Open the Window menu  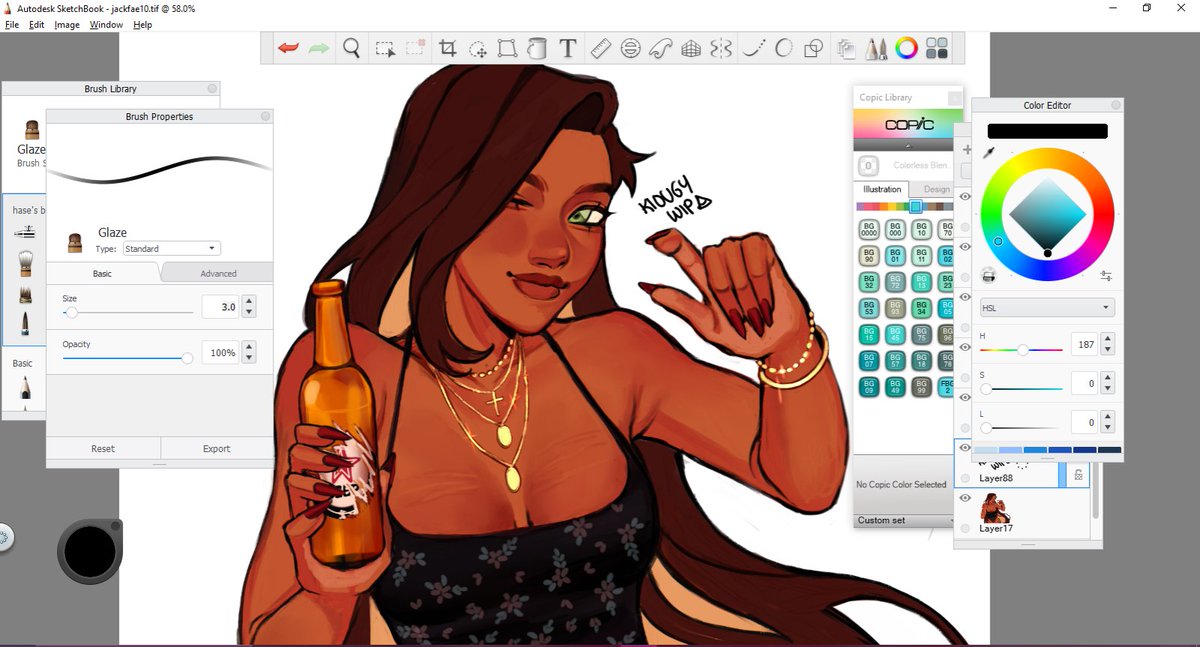[106, 25]
